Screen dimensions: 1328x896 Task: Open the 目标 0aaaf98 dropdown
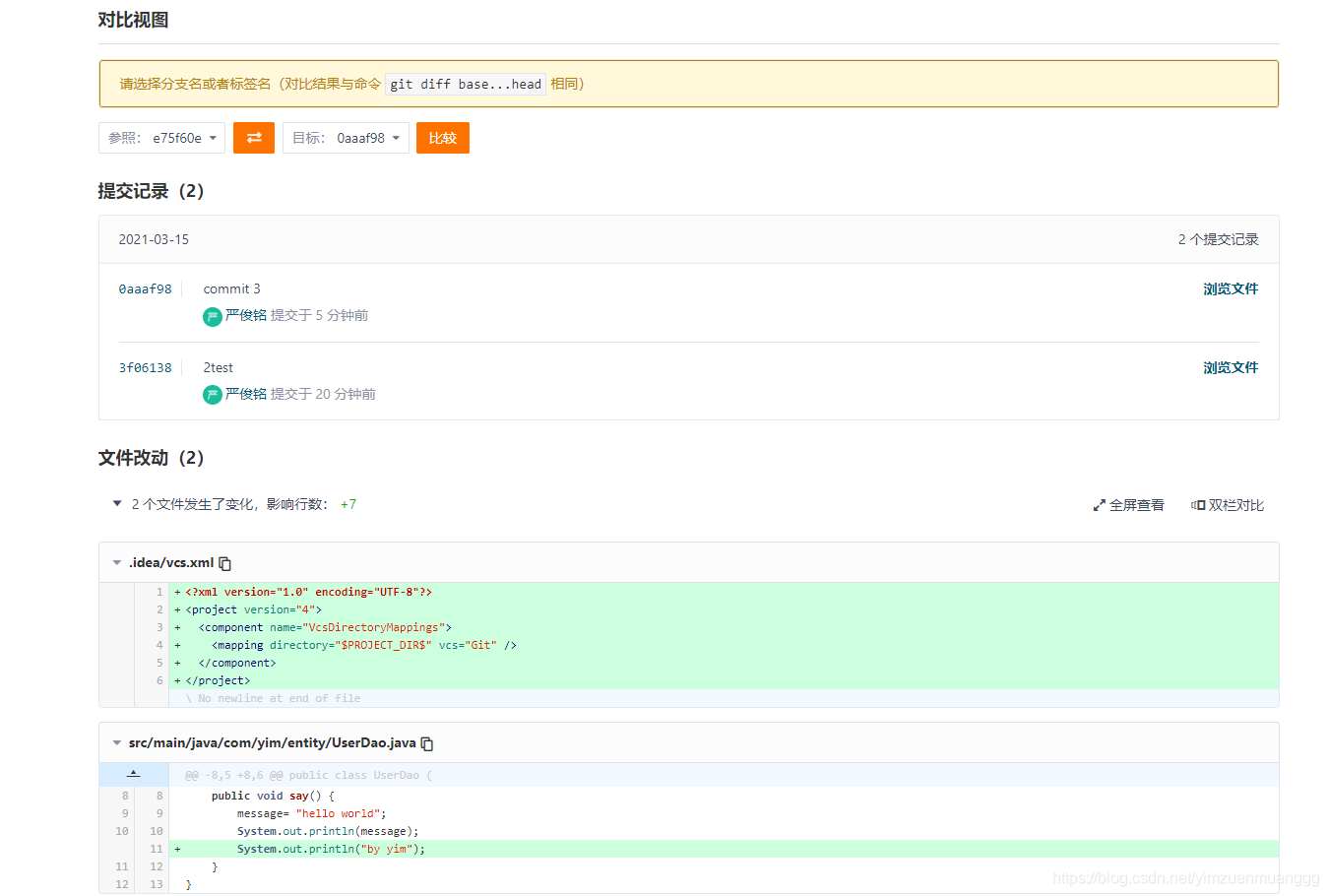pyautogui.click(x=346, y=138)
